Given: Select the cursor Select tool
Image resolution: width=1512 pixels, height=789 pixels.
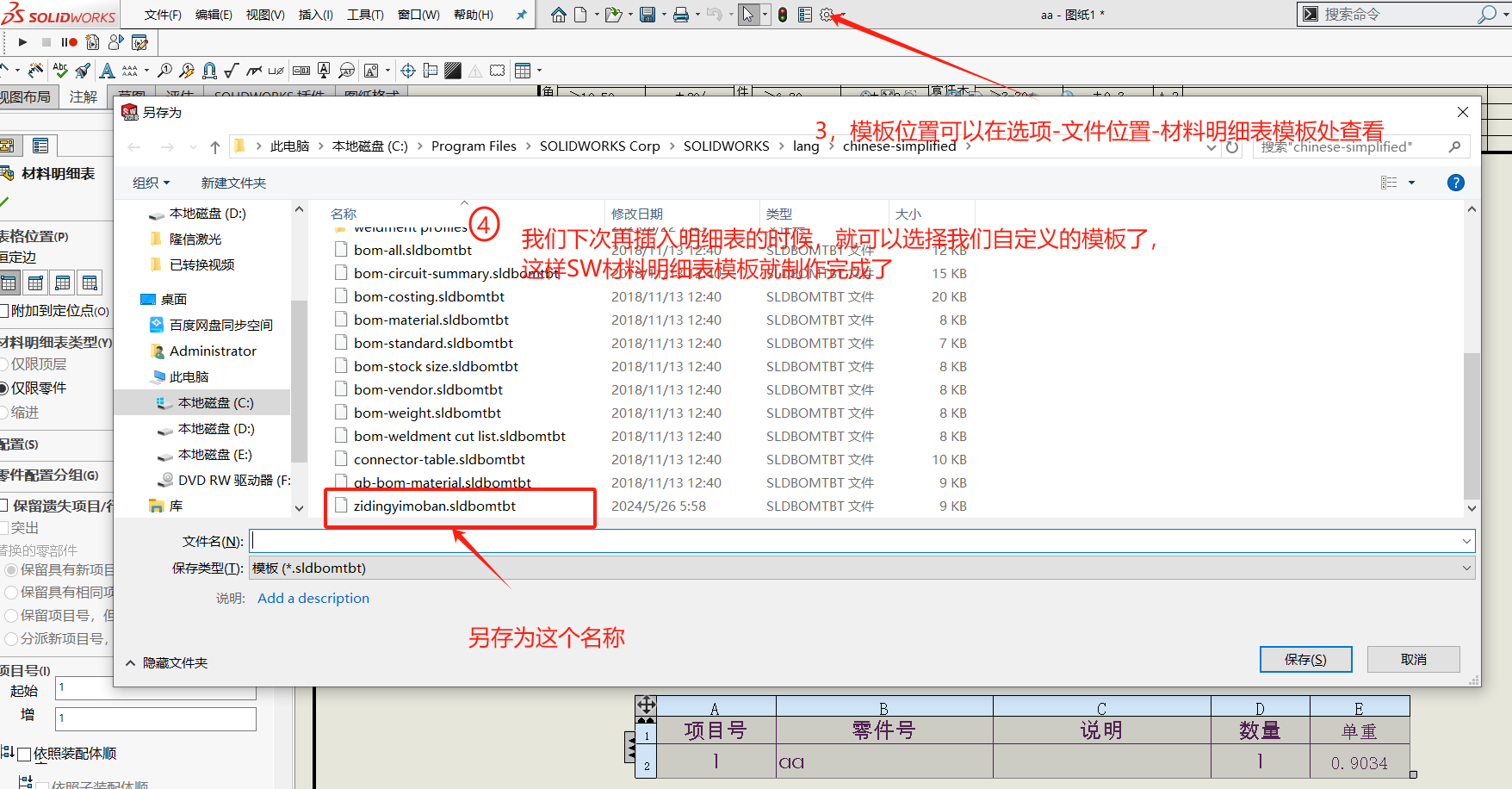Looking at the screenshot, I should [x=748, y=15].
